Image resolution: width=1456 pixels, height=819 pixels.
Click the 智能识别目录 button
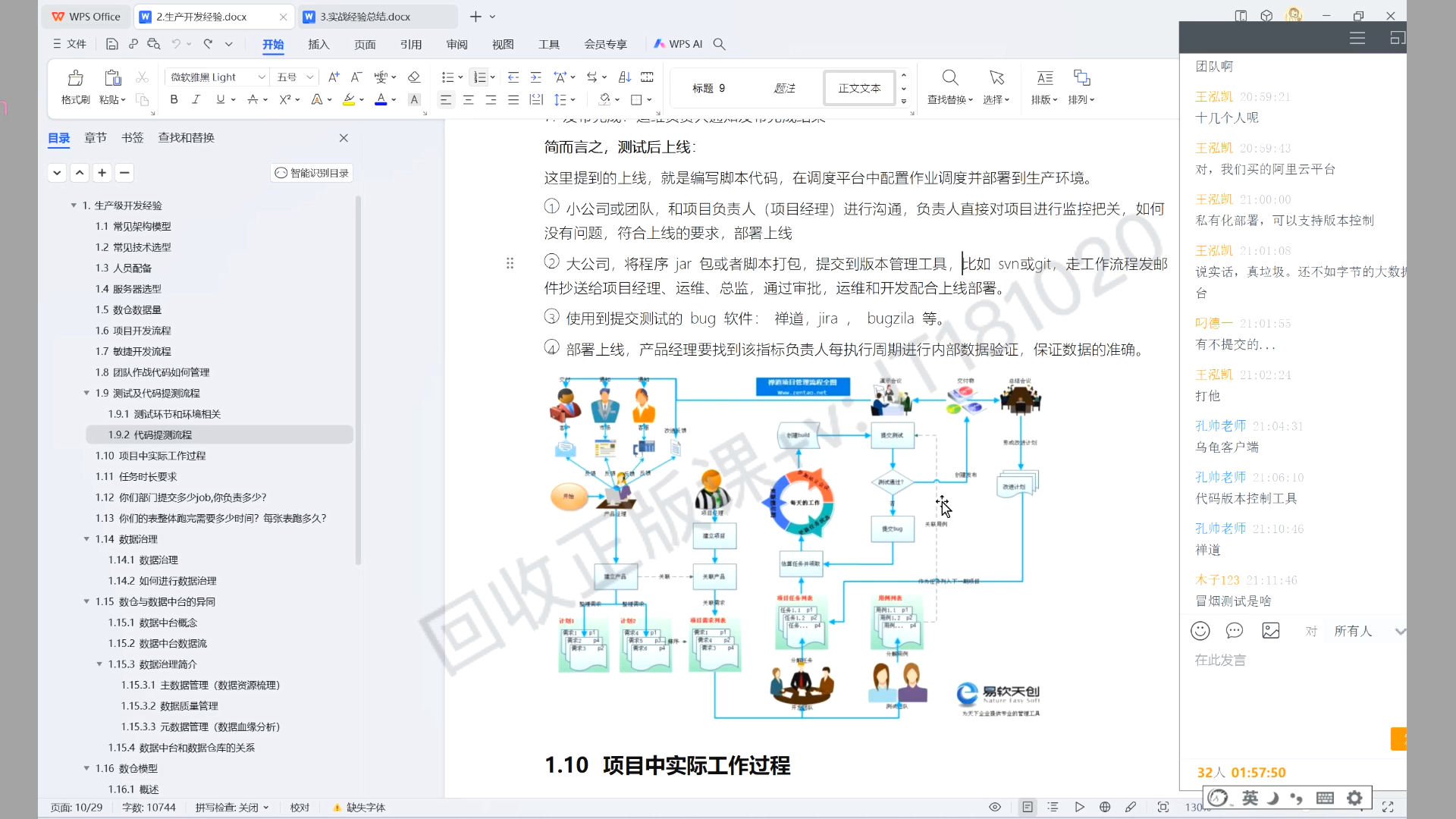(x=312, y=173)
